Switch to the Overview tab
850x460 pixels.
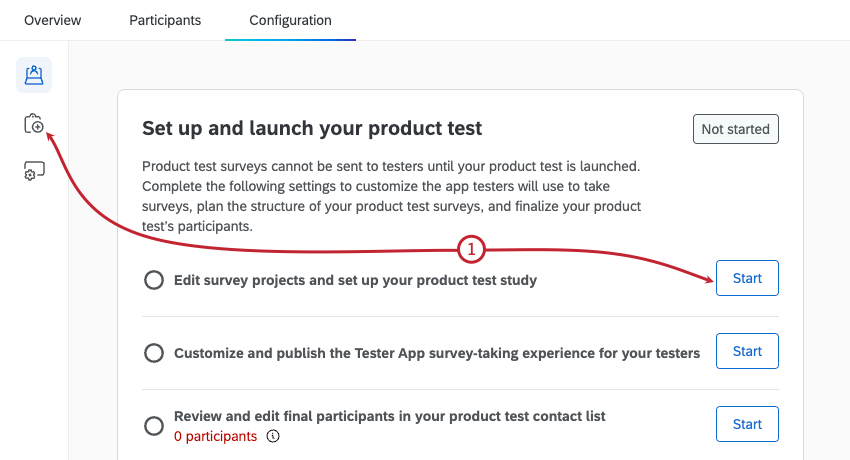point(52,20)
